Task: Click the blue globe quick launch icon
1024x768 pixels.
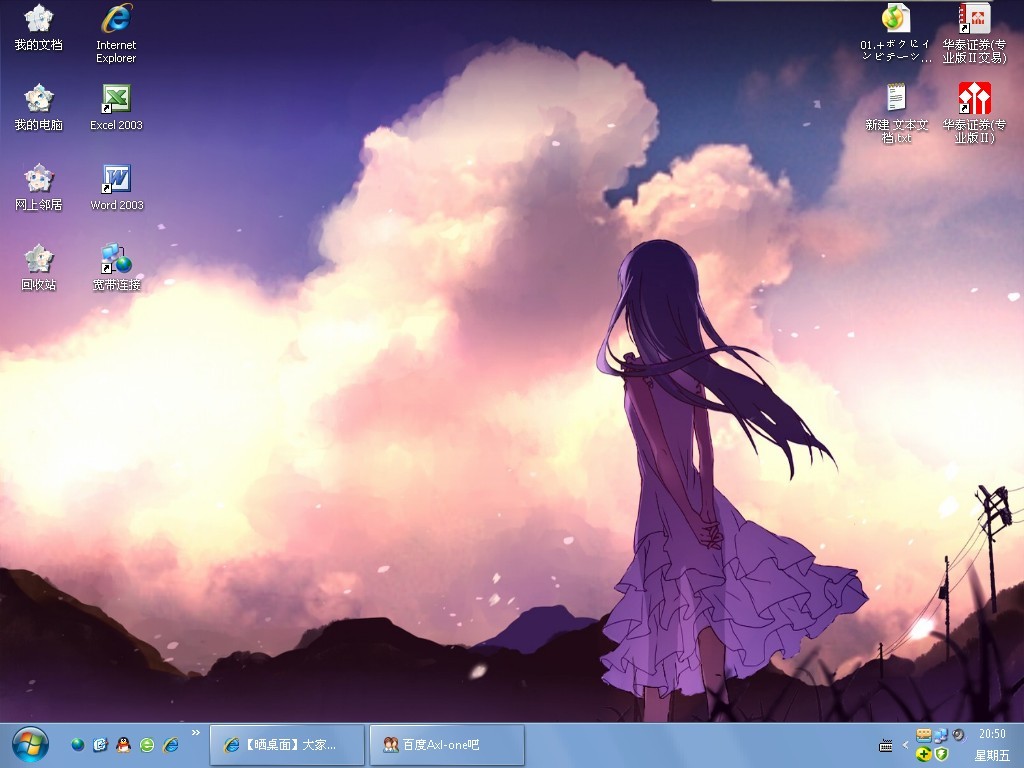Action: [78, 744]
